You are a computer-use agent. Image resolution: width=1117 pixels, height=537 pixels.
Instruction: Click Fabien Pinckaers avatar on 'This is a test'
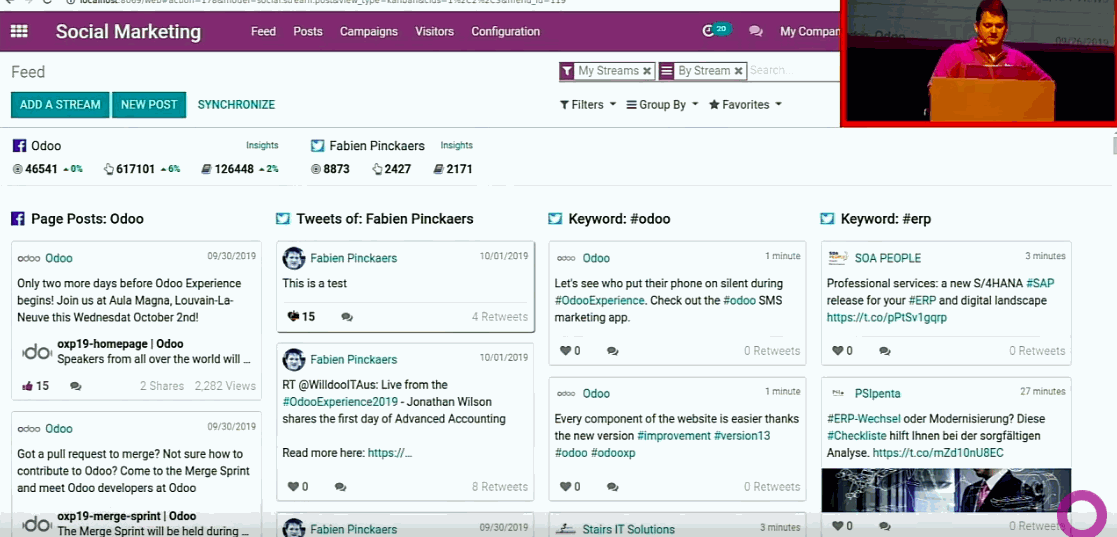293,258
